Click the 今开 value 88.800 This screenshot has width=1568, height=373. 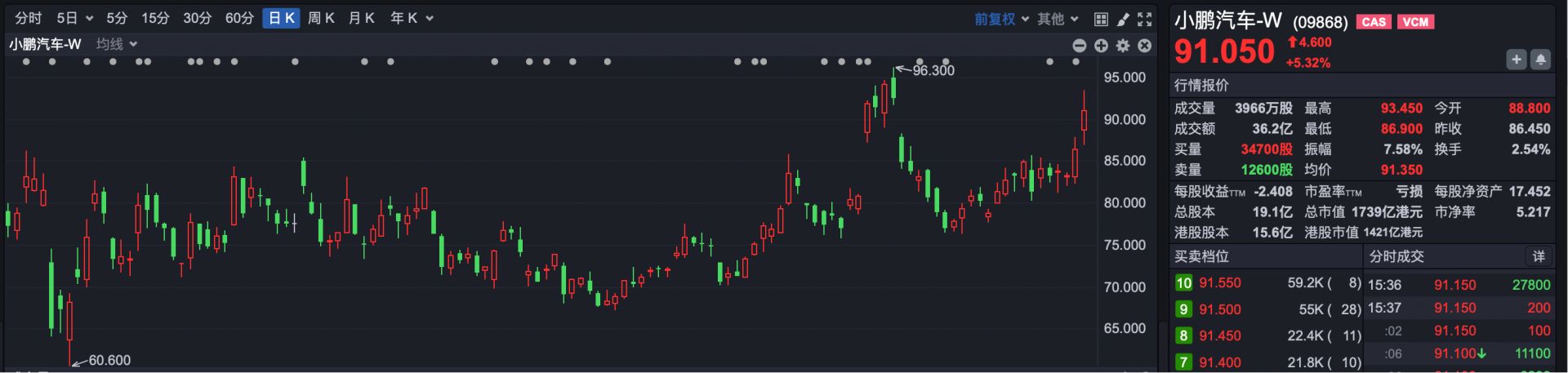click(x=1530, y=108)
